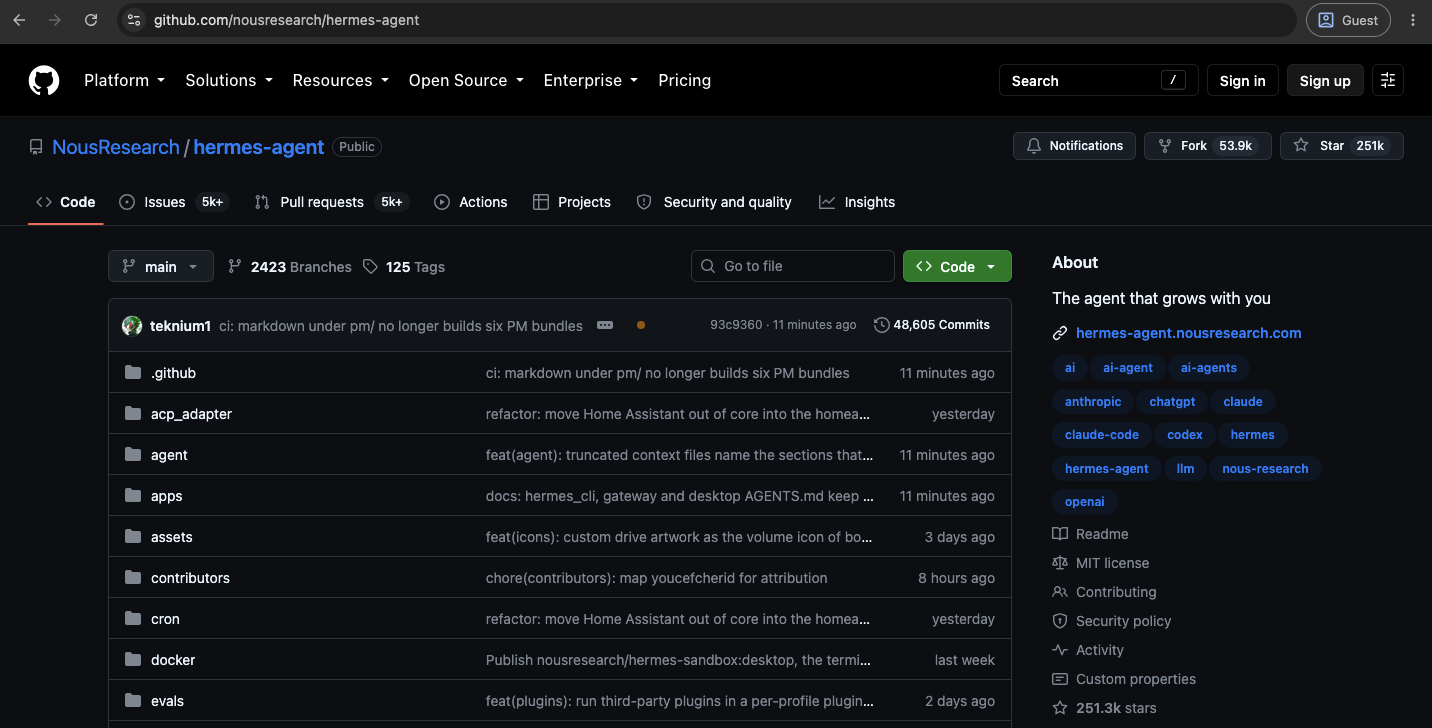The width and height of the screenshot is (1432, 728).
Task: Open the site information icon in address bar
Action: point(134,20)
